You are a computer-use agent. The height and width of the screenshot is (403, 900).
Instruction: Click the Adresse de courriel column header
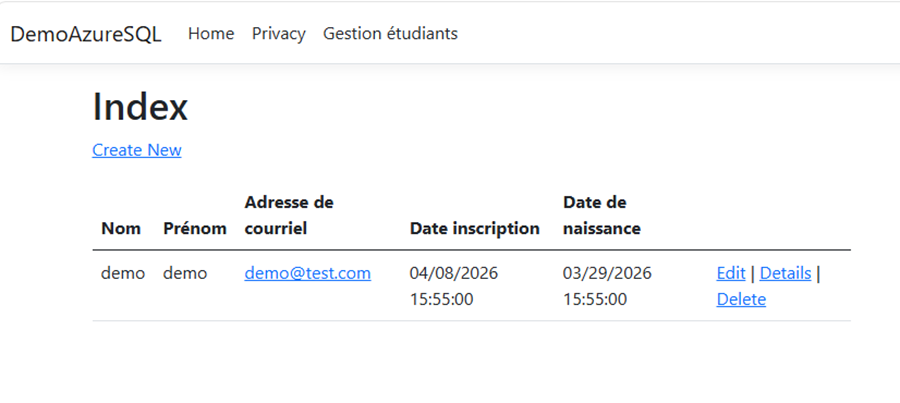tap(289, 215)
